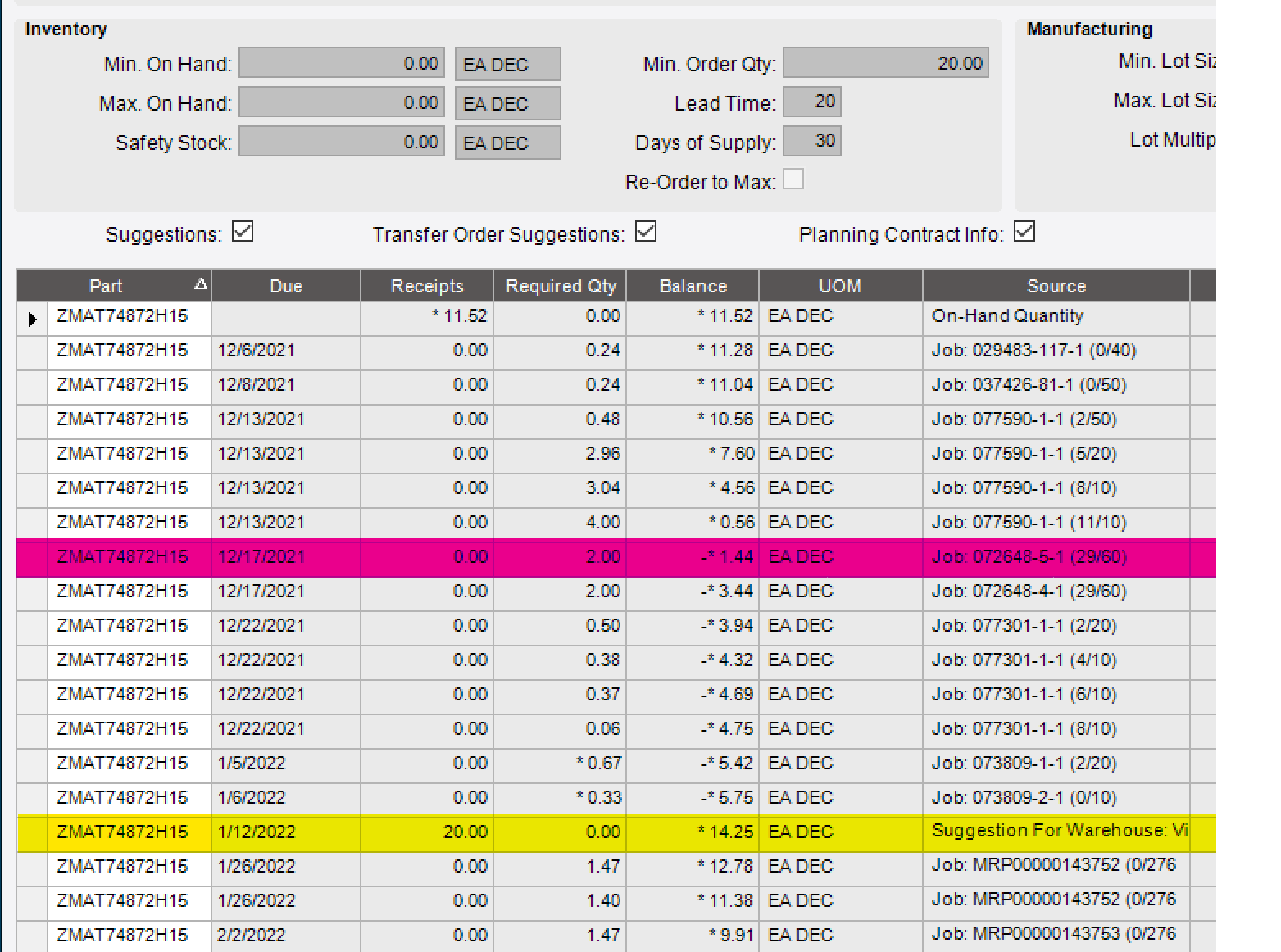Select the yellow Suggestion For Warehouse row
The image size is (1281, 952).
tap(574, 832)
